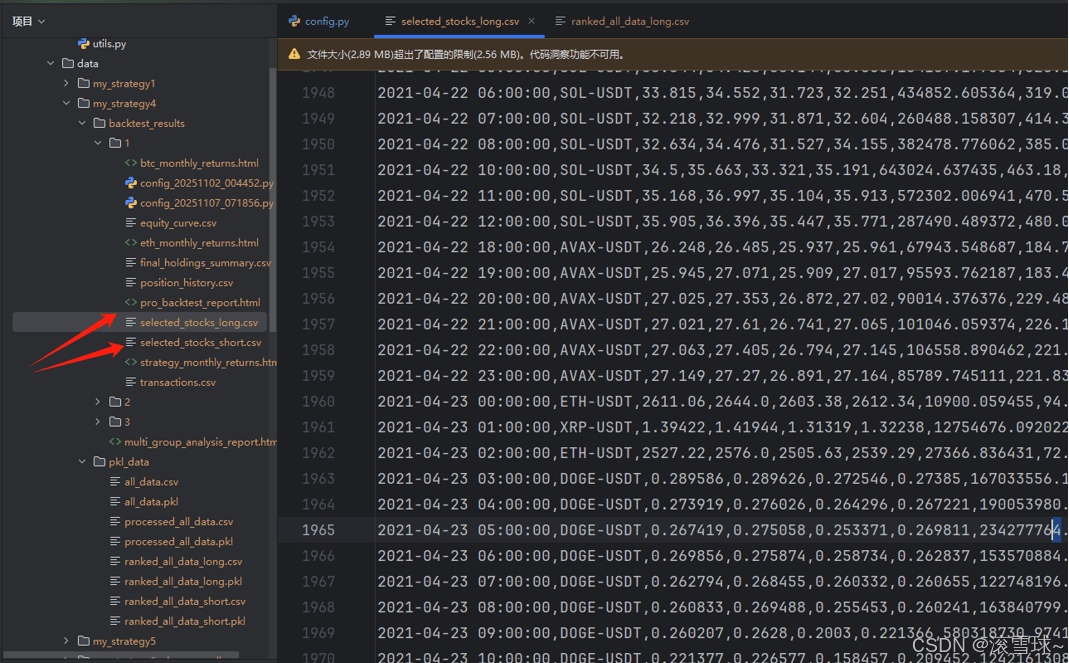Open the 项目 view dropdown
Image resolution: width=1069 pixels, height=663 pixels.
pos(29,21)
